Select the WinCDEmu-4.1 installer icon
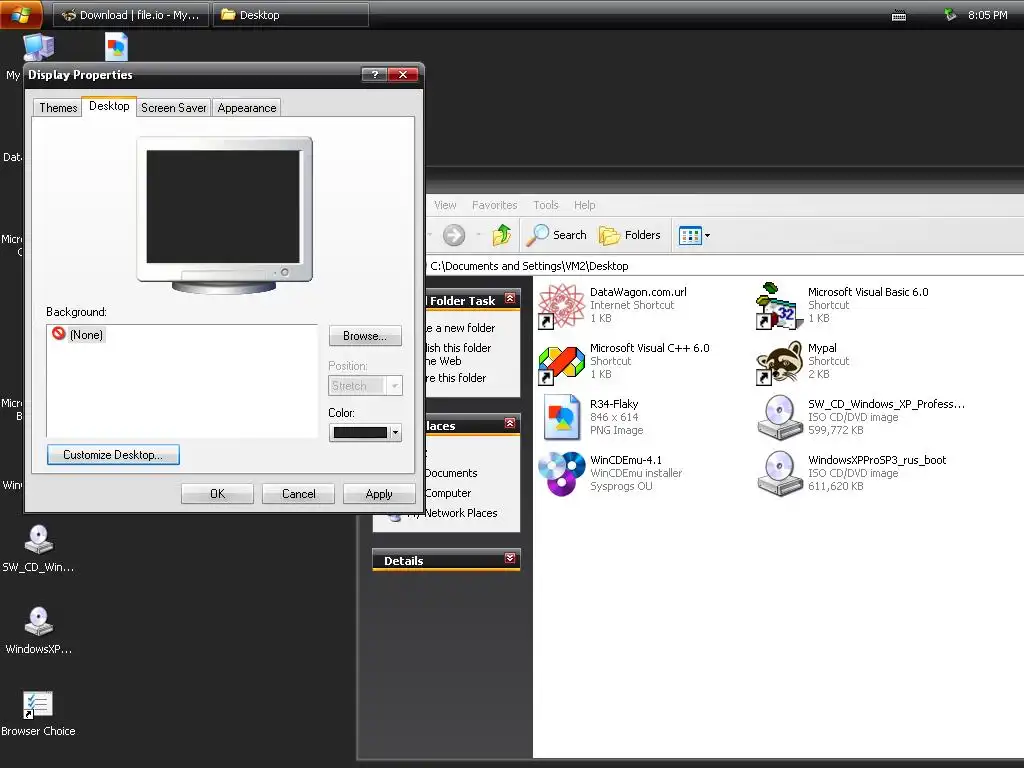Viewport: 1024px width, 768px height. coord(561,473)
